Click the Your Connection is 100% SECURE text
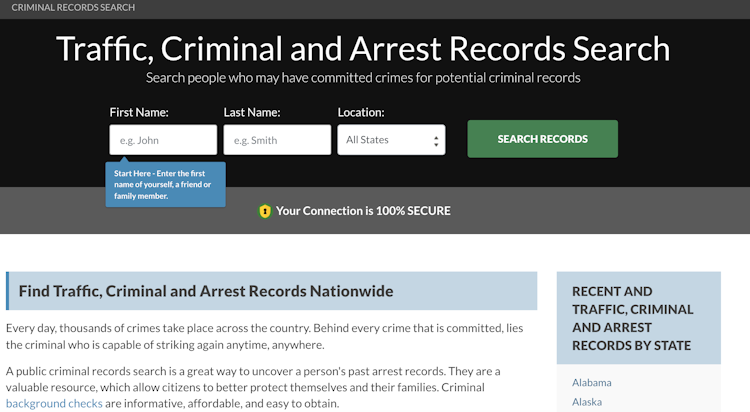 click(x=363, y=211)
